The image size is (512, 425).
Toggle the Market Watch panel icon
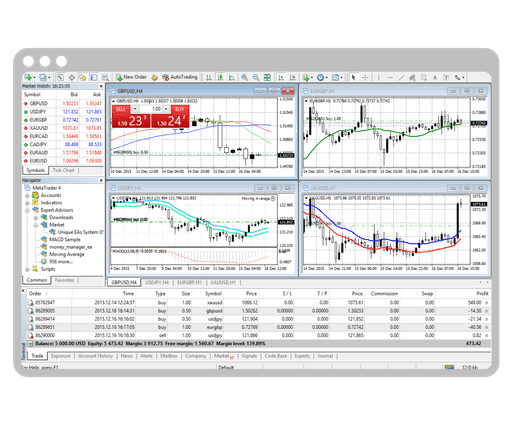60,77
